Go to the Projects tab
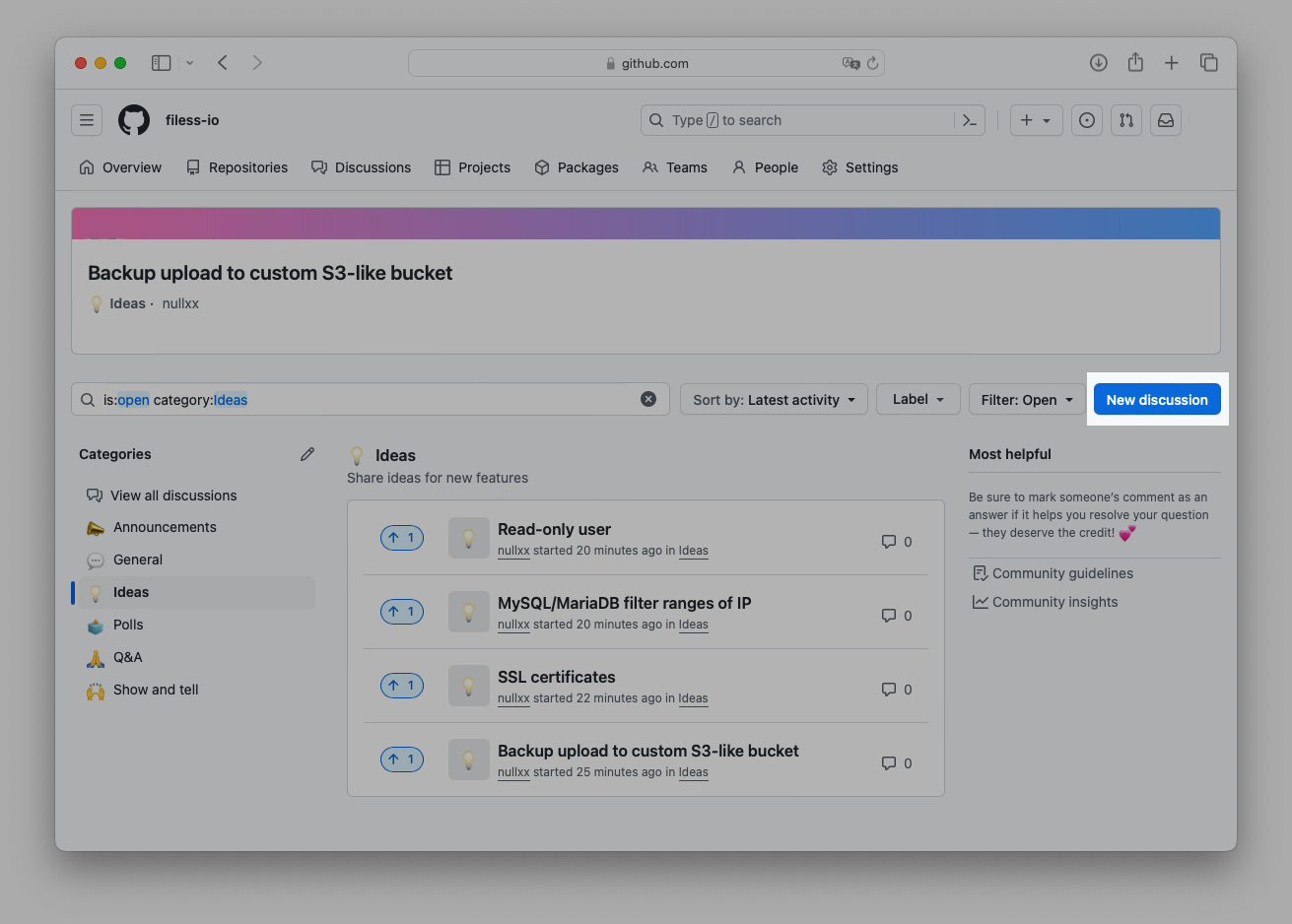The image size is (1292, 924). tap(473, 167)
